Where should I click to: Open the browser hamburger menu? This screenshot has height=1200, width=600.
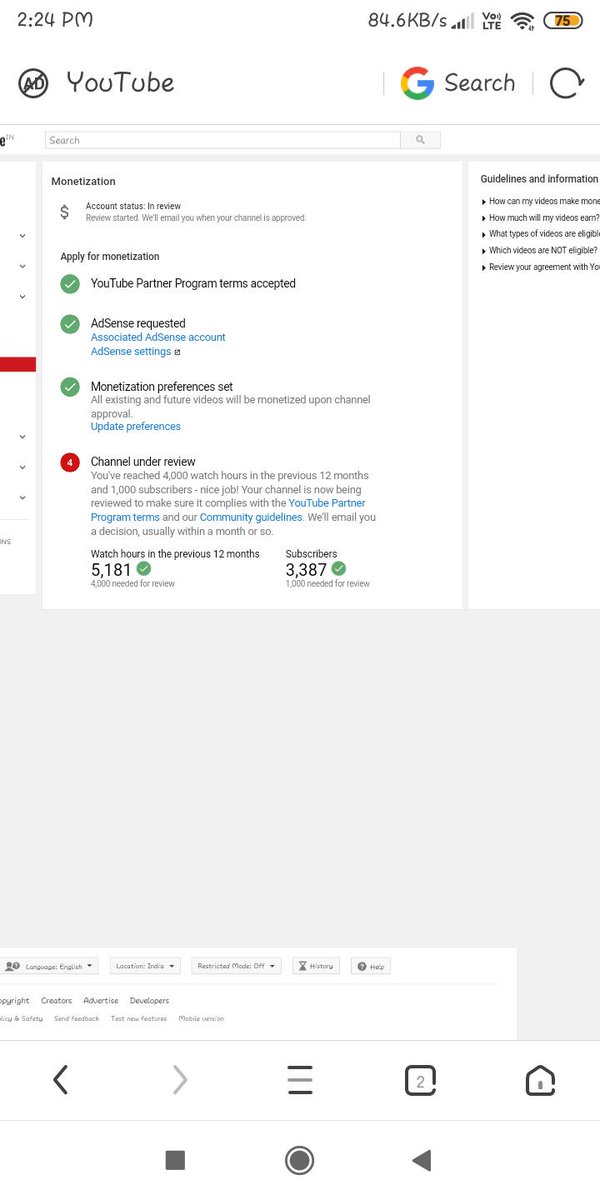[x=300, y=1080]
